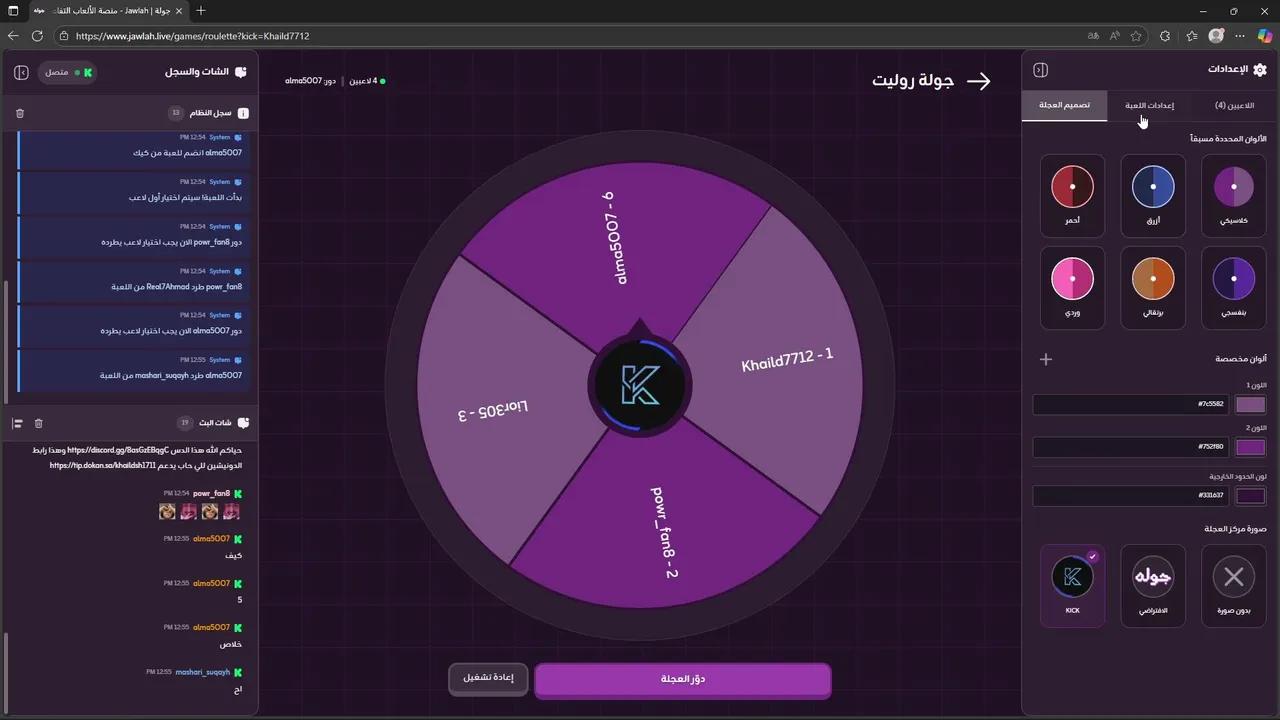Click the browser refresh button
1280x720 pixels.
pos(37,35)
